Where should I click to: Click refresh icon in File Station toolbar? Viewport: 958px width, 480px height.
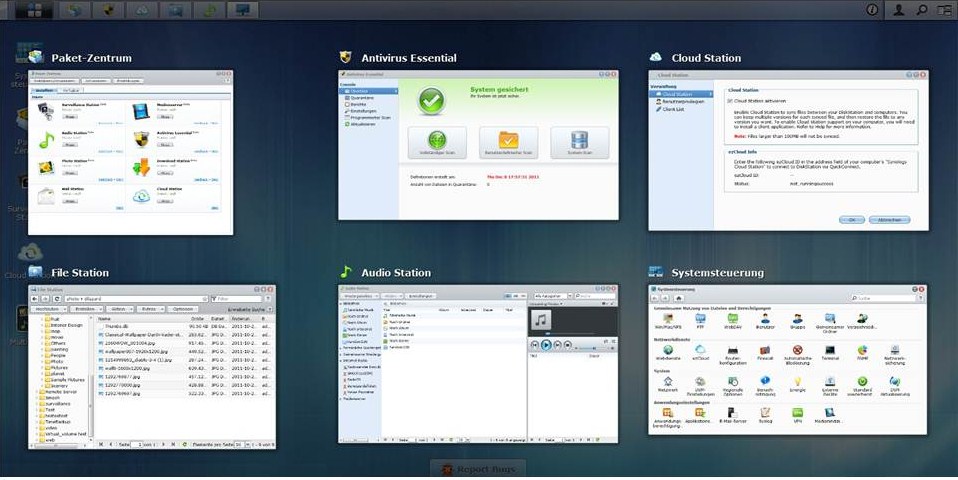[56, 299]
